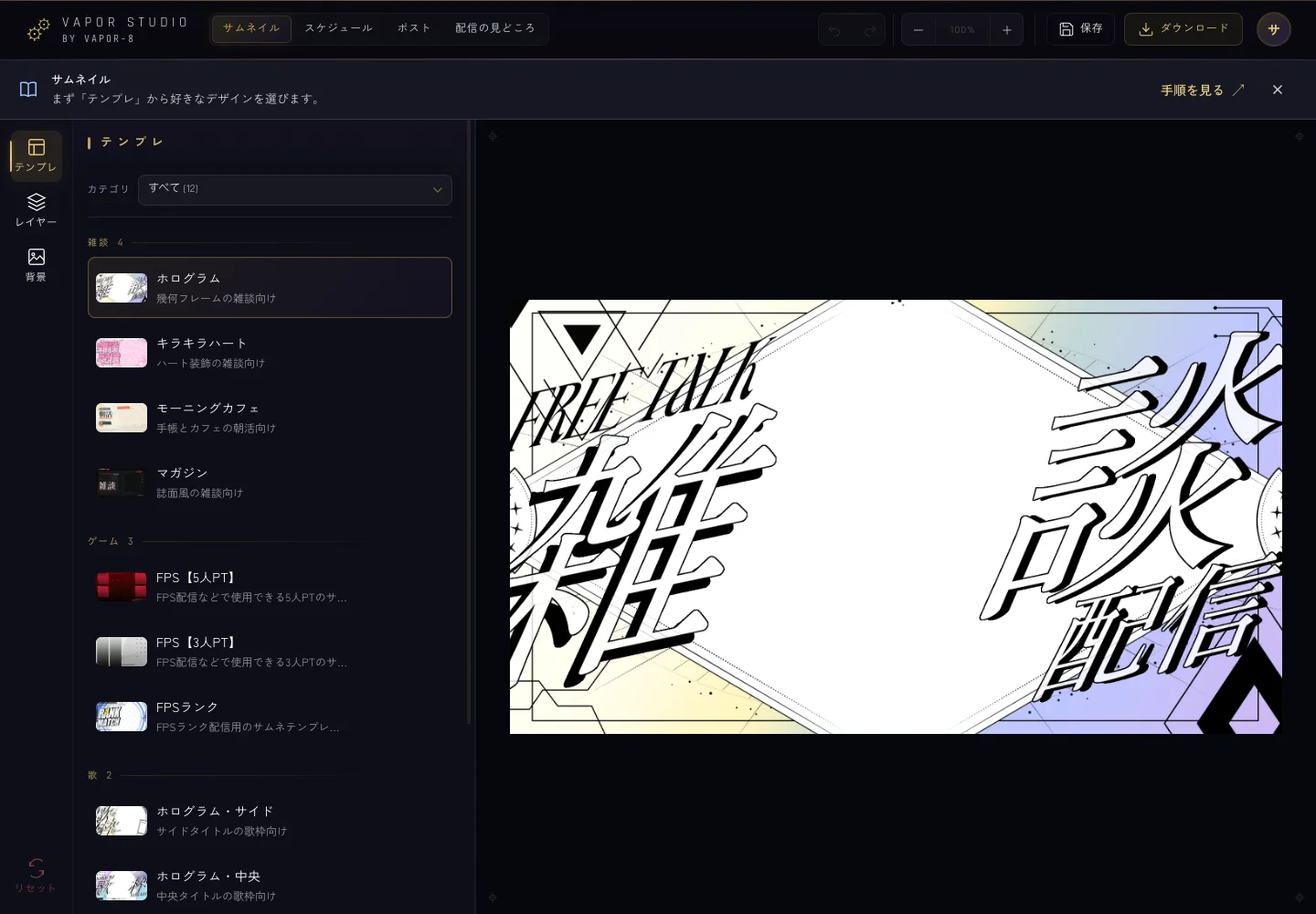Dismiss the サムネイル guide banner

tap(1278, 90)
